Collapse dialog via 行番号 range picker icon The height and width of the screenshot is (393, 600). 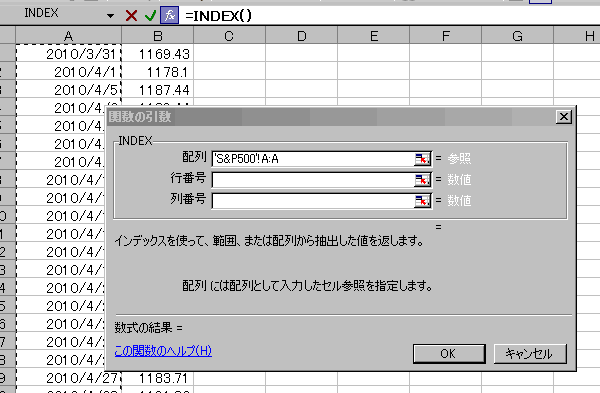coord(422,180)
